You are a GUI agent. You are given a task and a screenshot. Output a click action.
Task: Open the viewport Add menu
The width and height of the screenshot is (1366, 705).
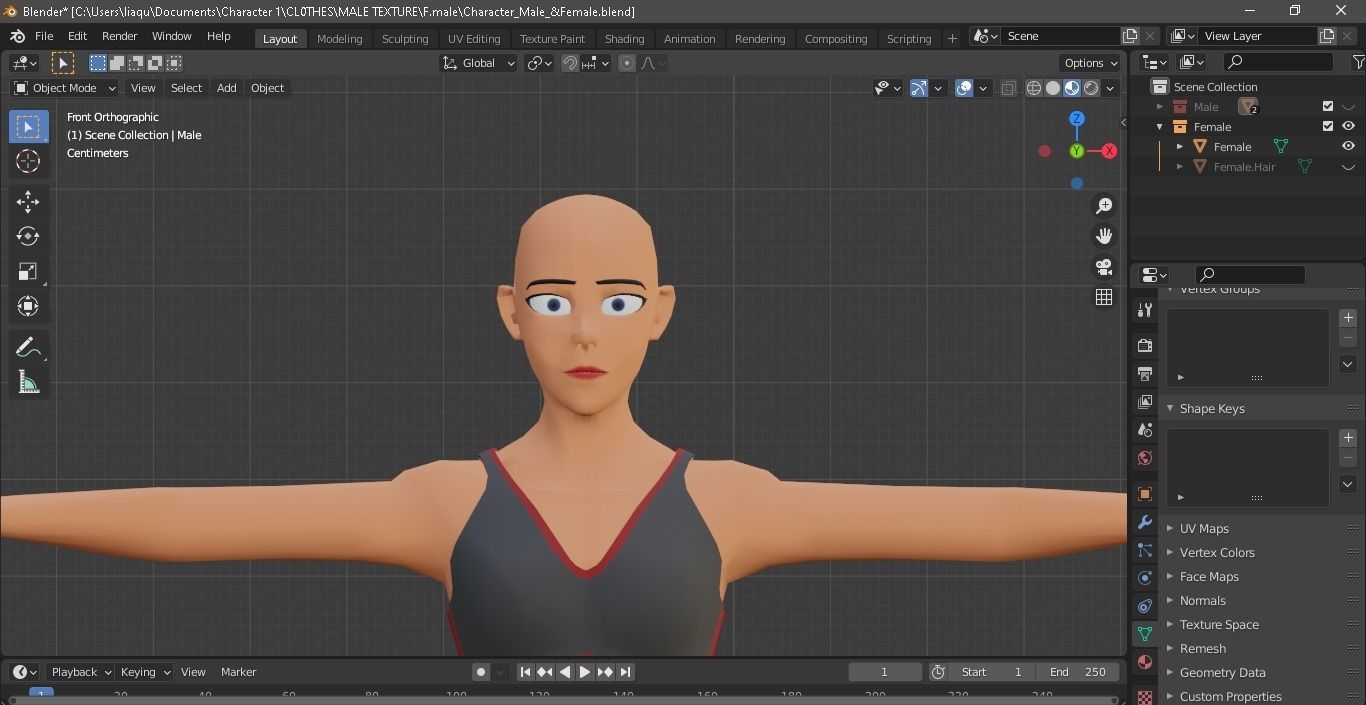coord(227,88)
